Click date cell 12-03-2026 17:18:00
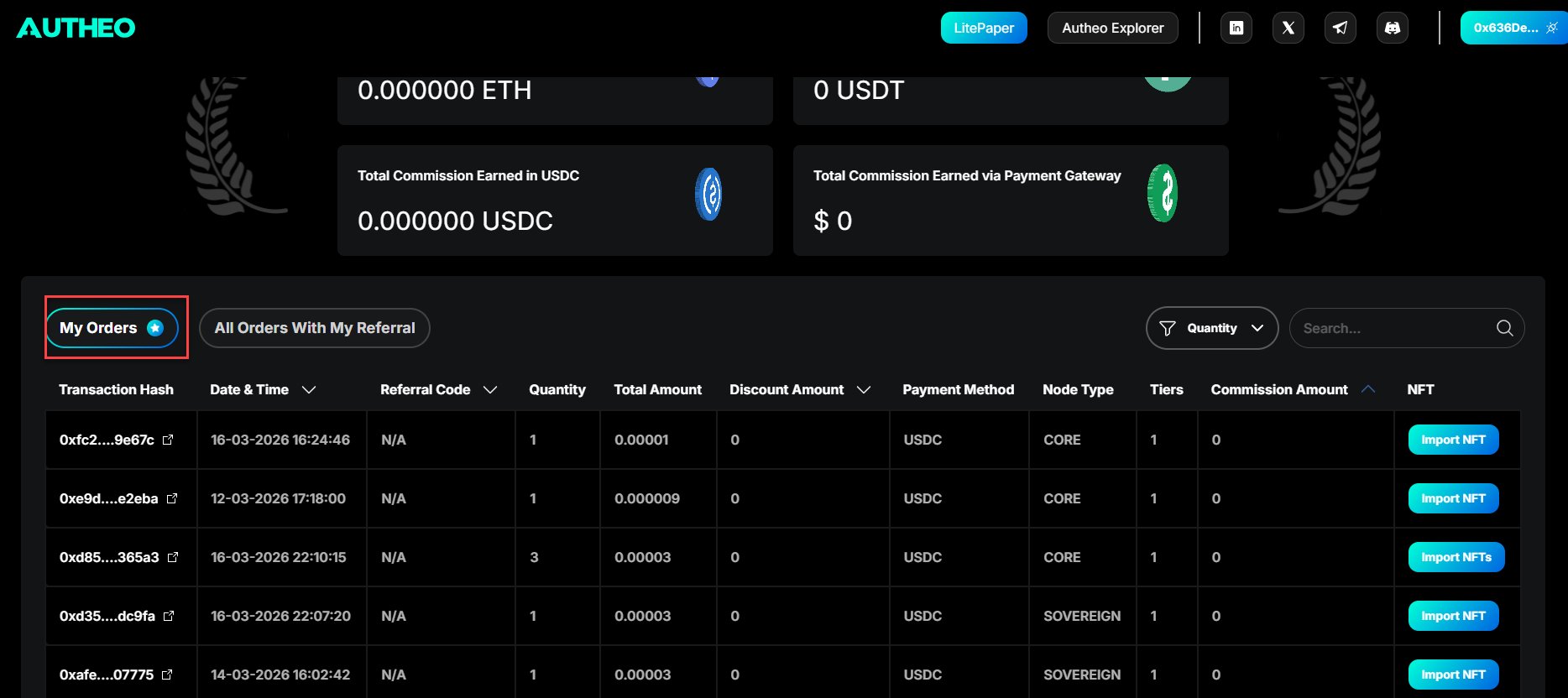 pos(278,498)
